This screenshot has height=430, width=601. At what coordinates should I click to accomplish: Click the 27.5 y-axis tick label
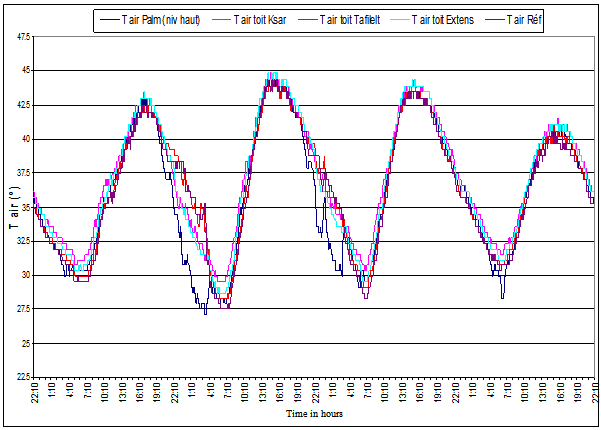click(22, 309)
